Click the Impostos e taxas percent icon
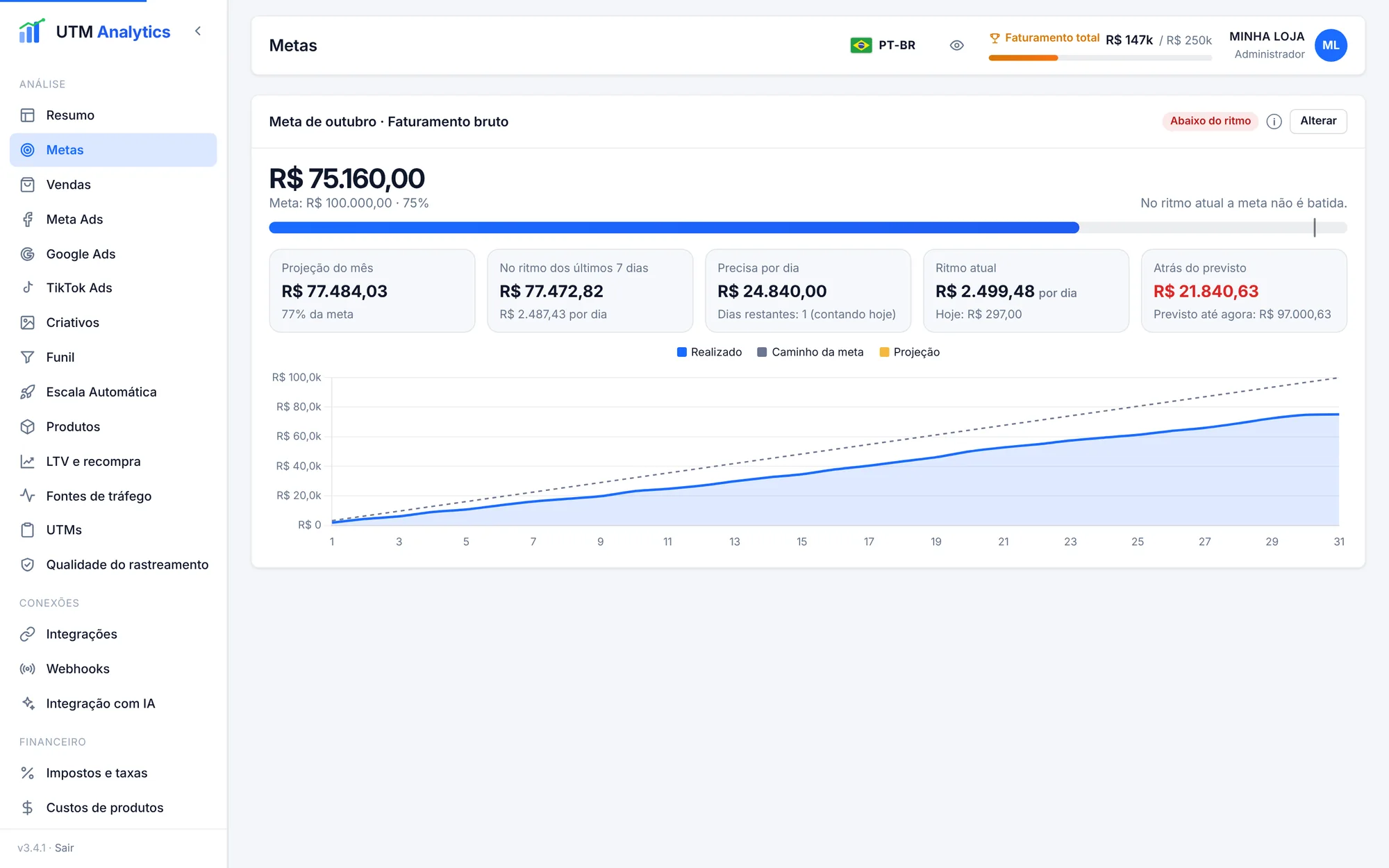The height and width of the screenshot is (868, 1389). click(x=28, y=773)
